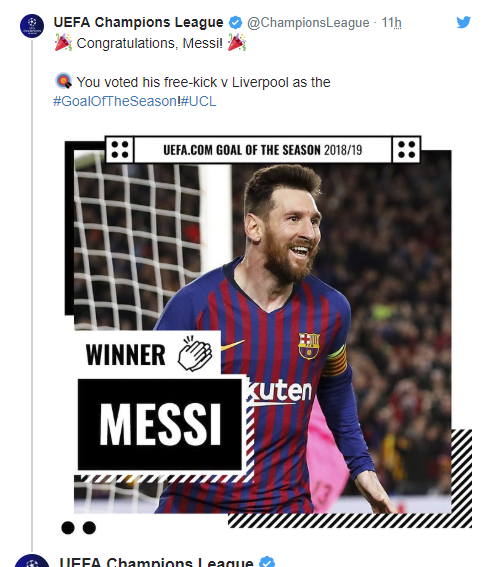Open the Messi goal of the season image
The image size is (483, 567).
click(268, 332)
